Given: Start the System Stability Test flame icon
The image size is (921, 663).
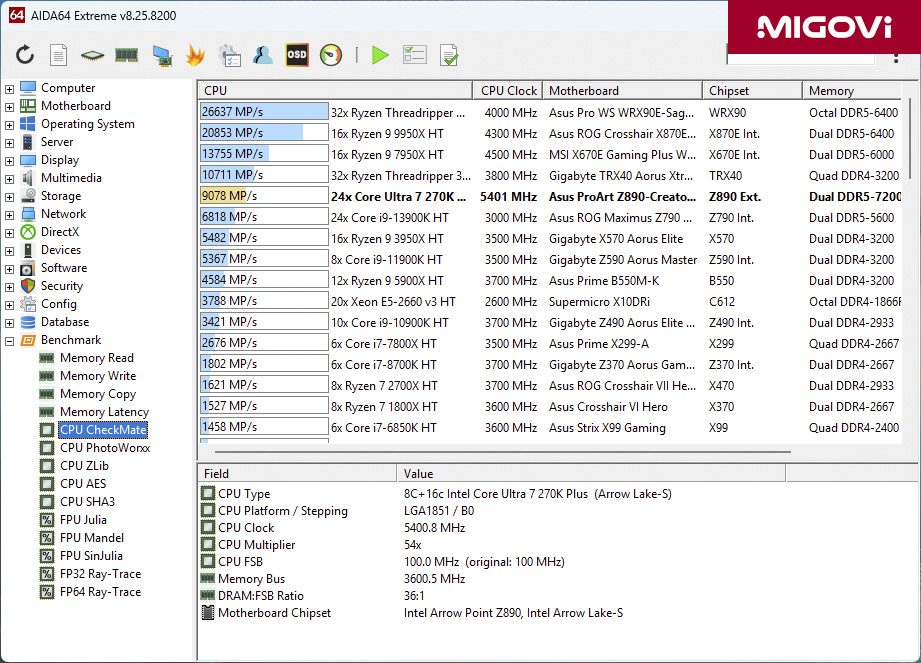Looking at the screenshot, I should [193, 55].
